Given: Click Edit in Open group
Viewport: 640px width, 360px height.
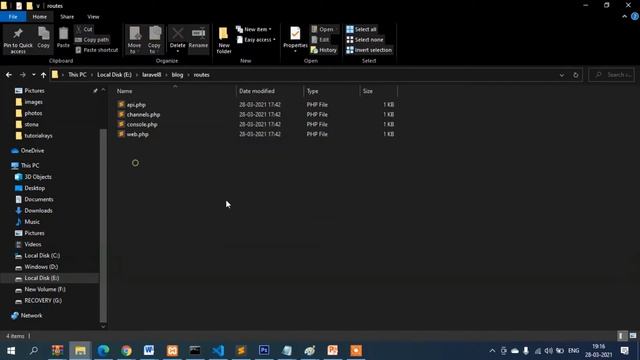Looking at the screenshot, I should pyautogui.click(x=320, y=40).
